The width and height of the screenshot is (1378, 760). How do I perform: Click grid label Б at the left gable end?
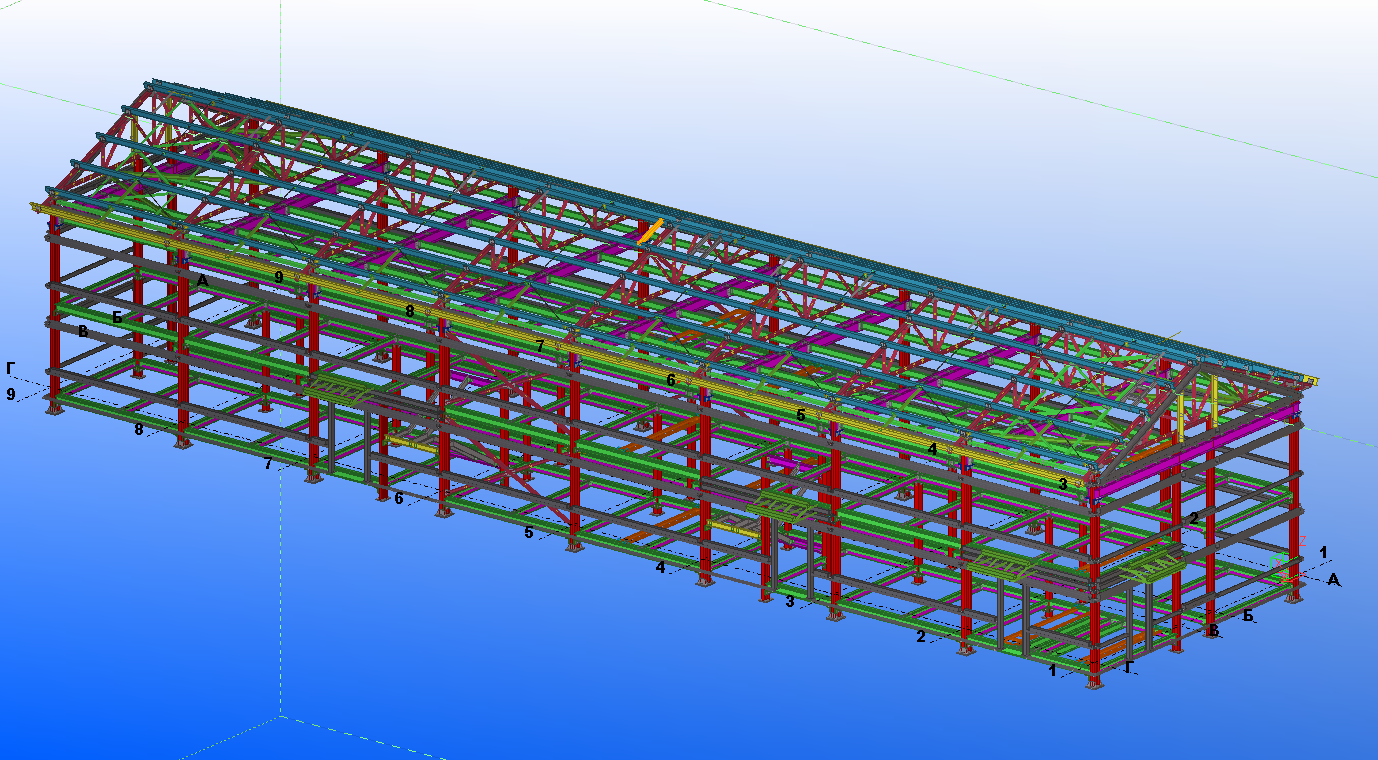[x=117, y=318]
